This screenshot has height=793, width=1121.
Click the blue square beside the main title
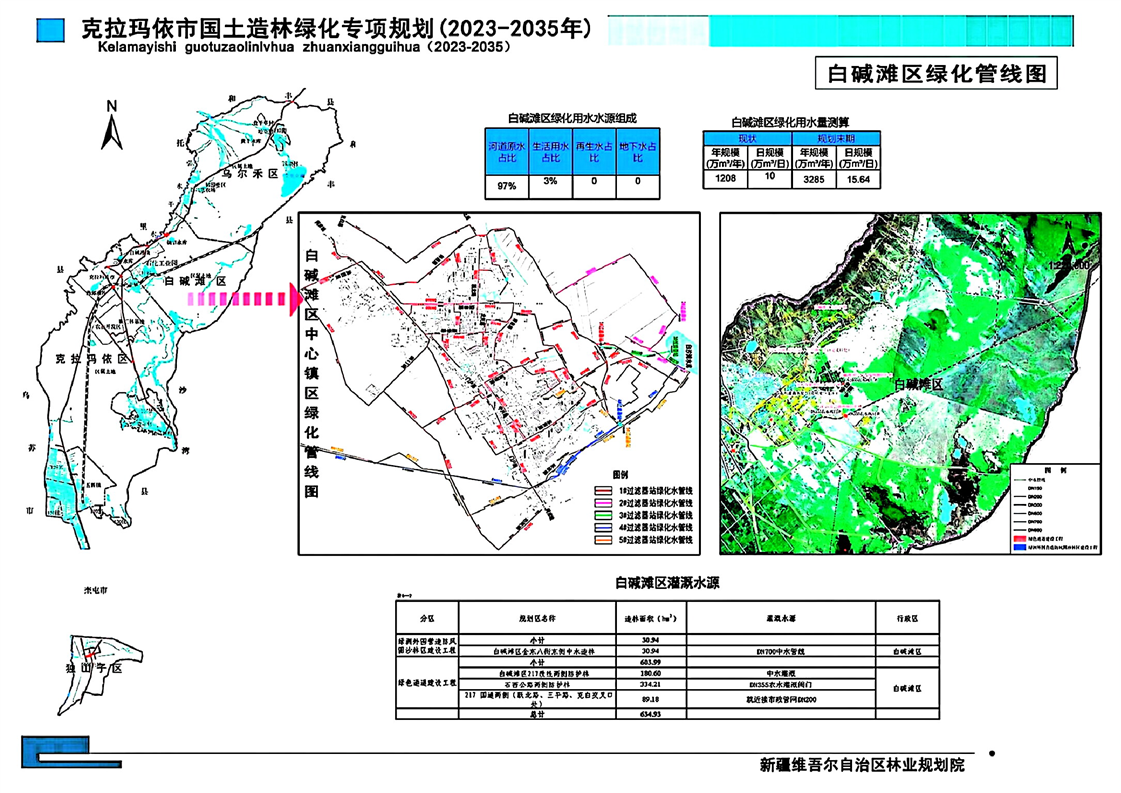(x=51, y=31)
